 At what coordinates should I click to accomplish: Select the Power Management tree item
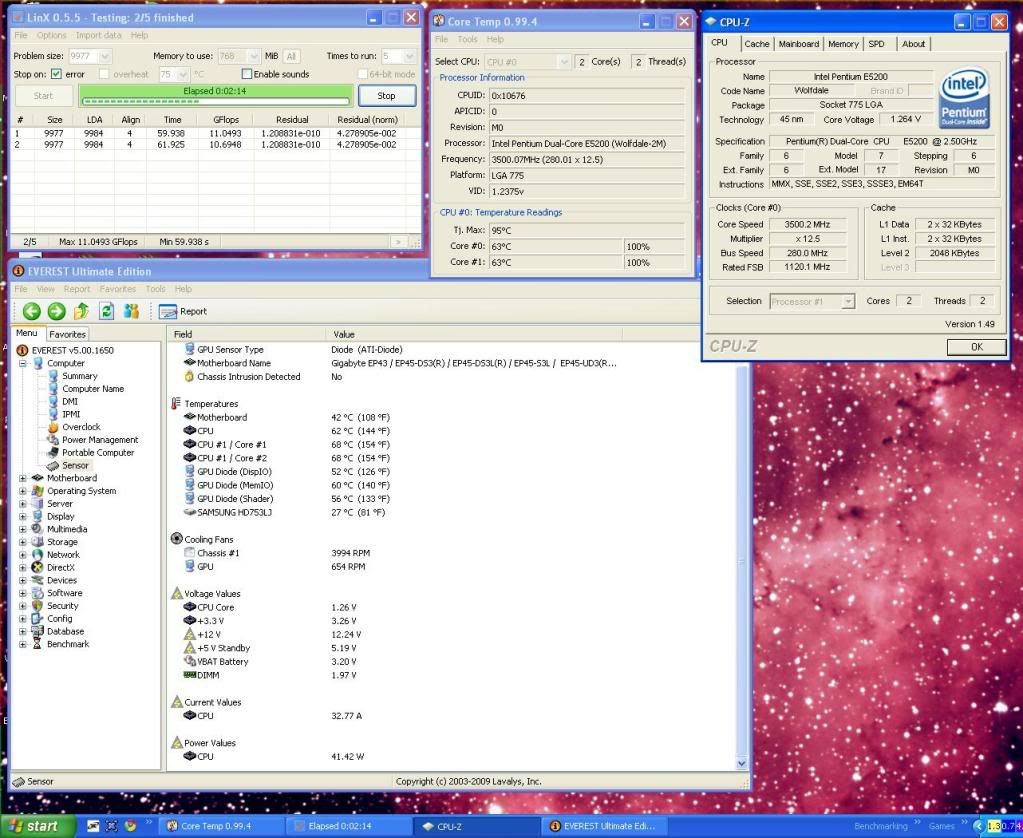coord(100,440)
